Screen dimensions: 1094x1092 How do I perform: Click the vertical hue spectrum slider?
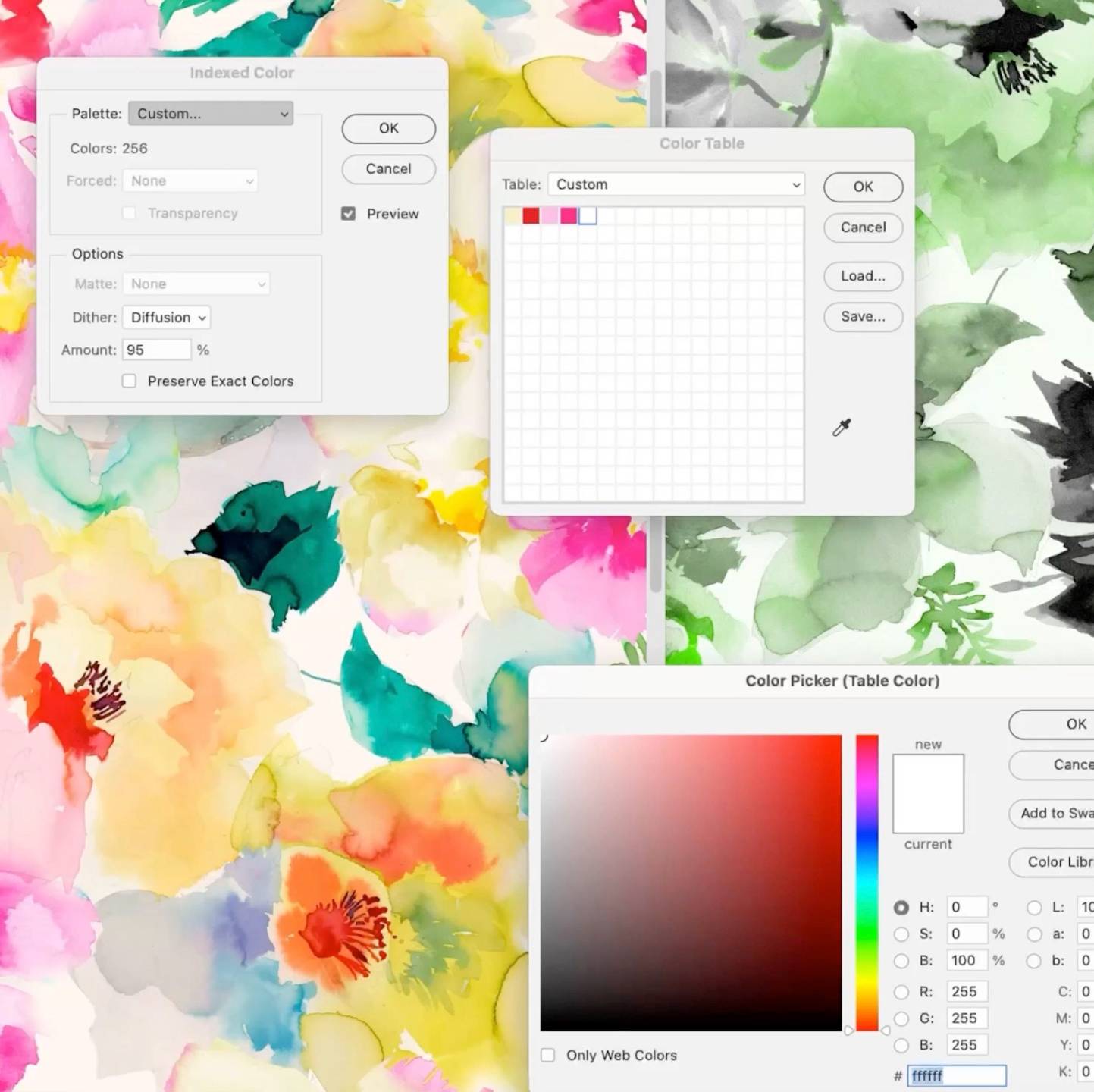(867, 882)
